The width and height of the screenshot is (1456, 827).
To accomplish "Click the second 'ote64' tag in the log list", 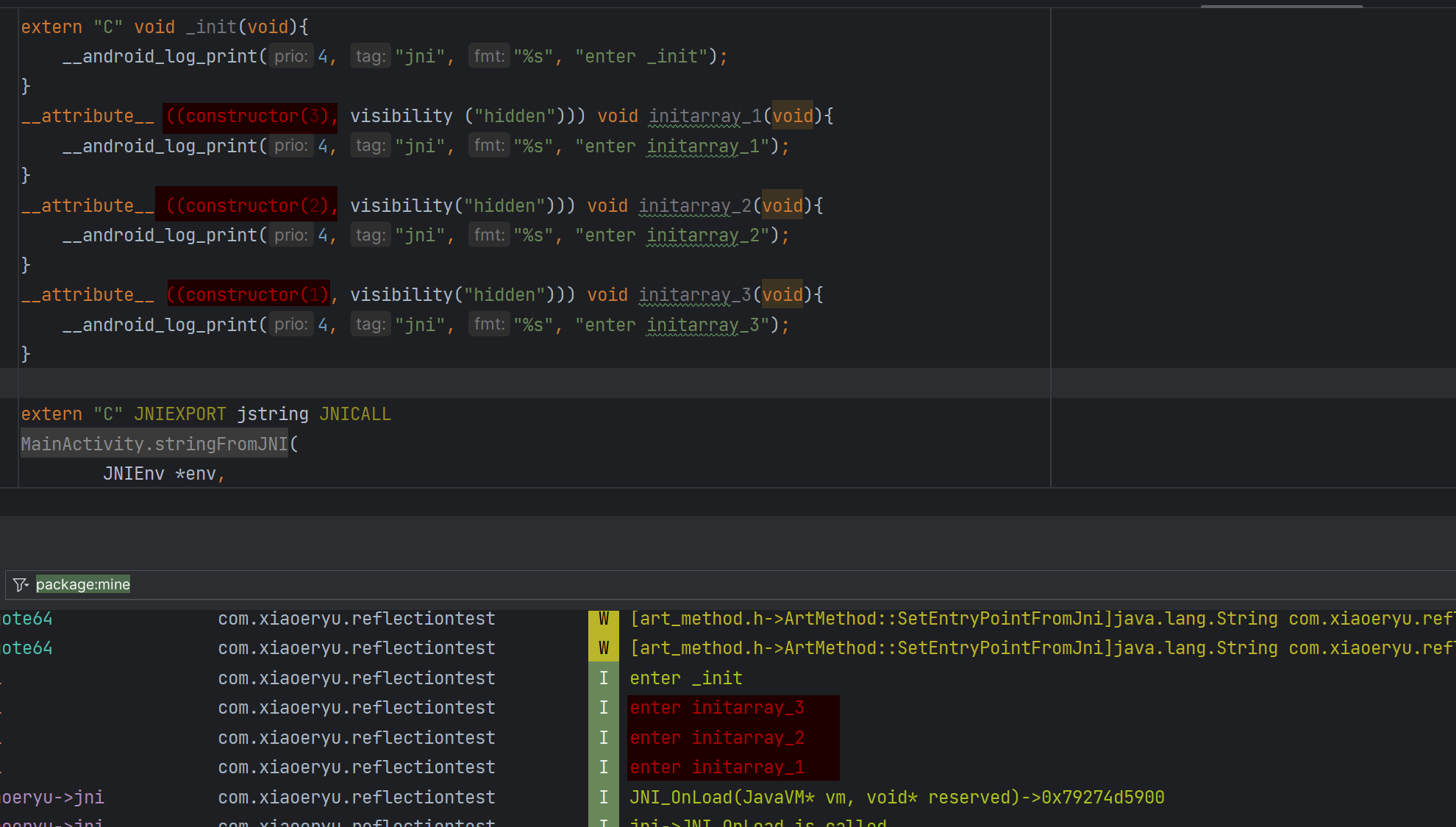I will click(x=26, y=648).
